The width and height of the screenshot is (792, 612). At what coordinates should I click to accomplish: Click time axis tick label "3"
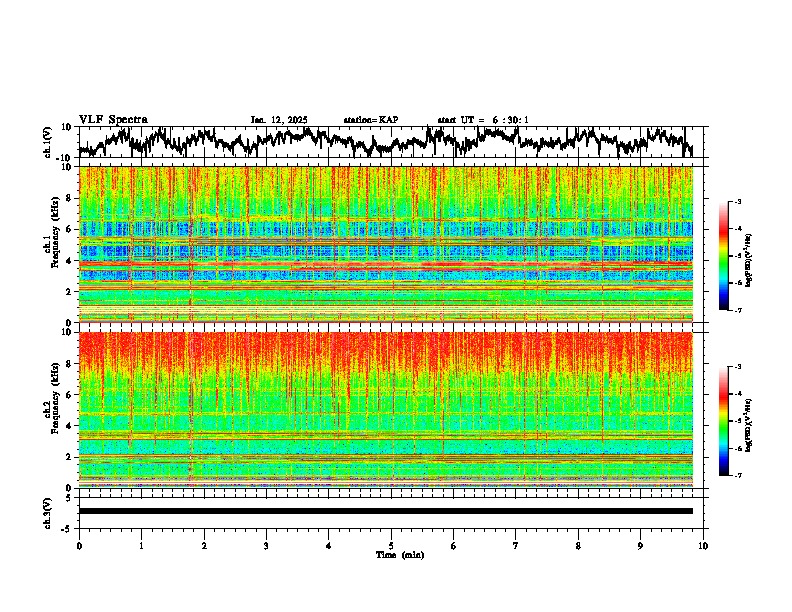pos(266,546)
